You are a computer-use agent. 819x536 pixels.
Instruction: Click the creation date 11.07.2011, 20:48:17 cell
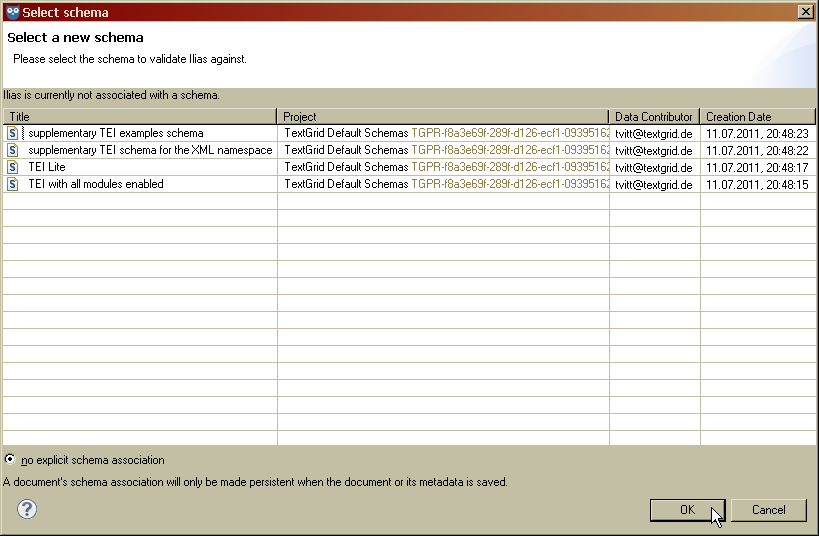pyautogui.click(x=757, y=167)
